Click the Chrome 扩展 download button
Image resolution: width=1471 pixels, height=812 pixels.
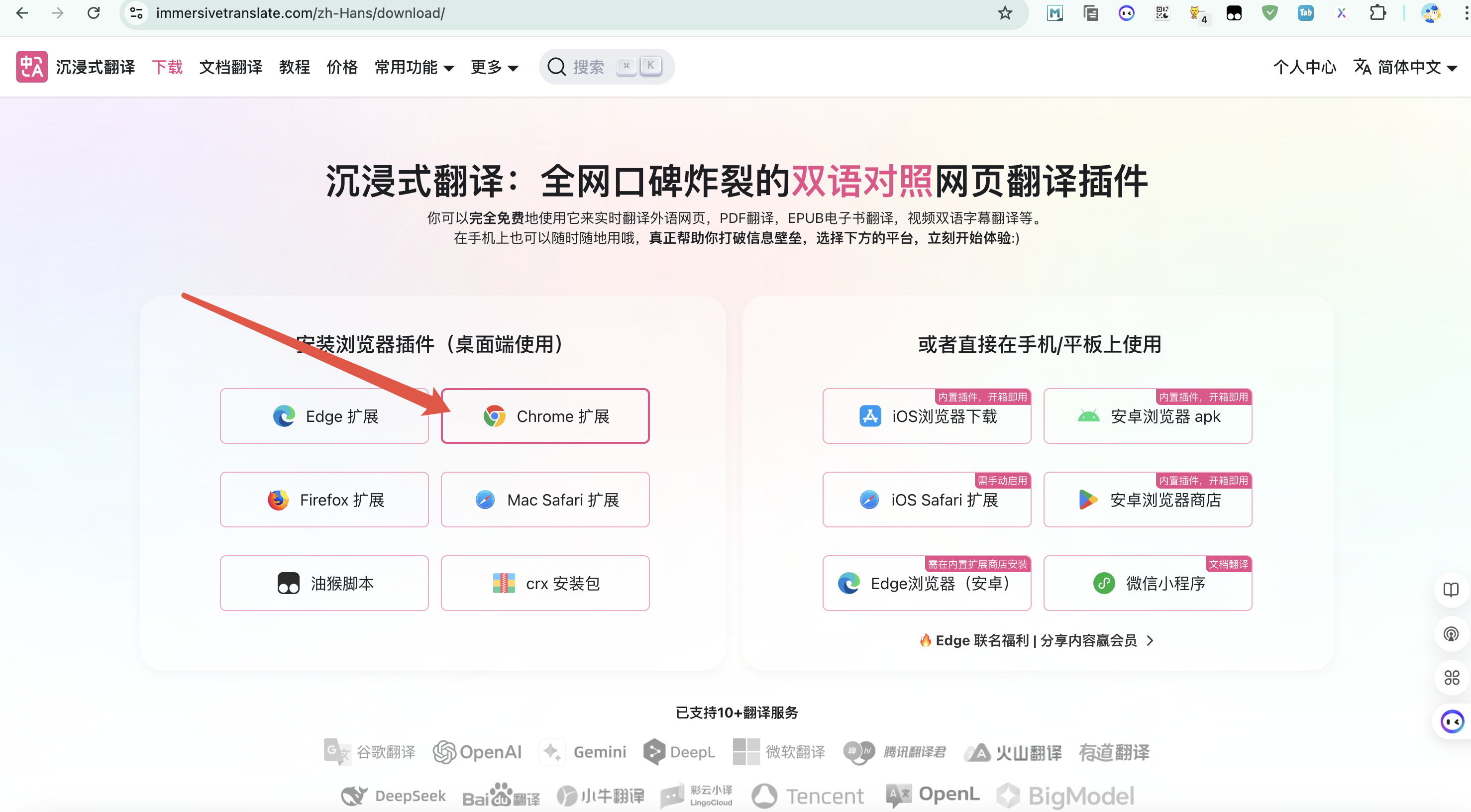click(545, 416)
